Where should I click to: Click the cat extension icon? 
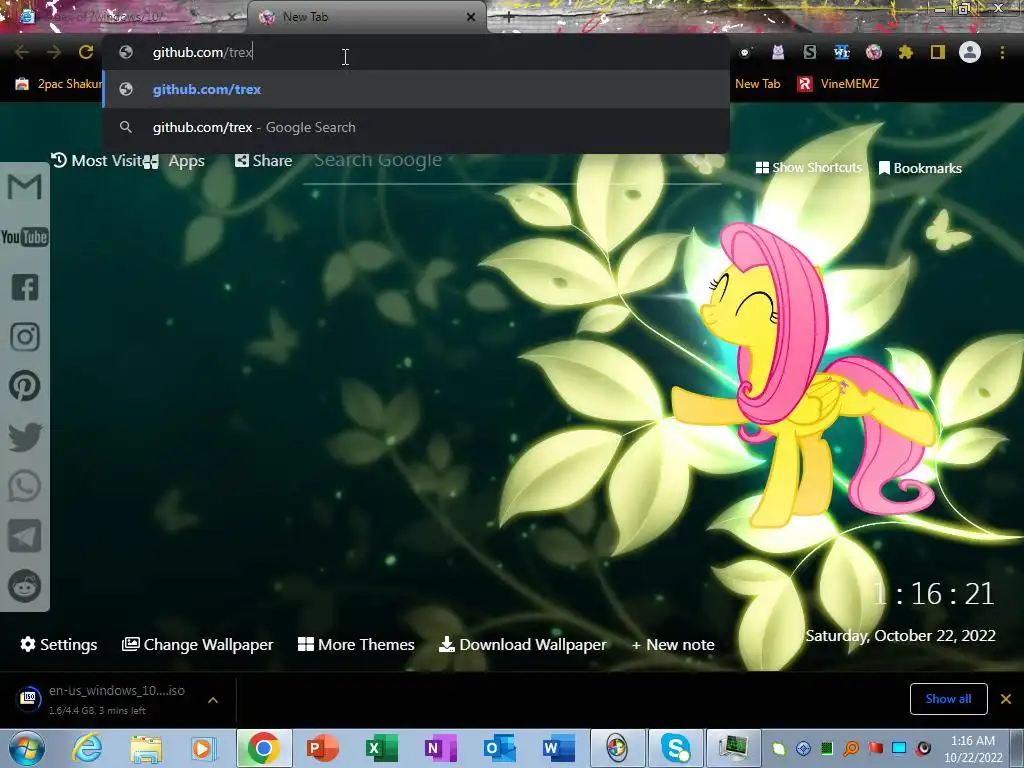click(x=778, y=52)
